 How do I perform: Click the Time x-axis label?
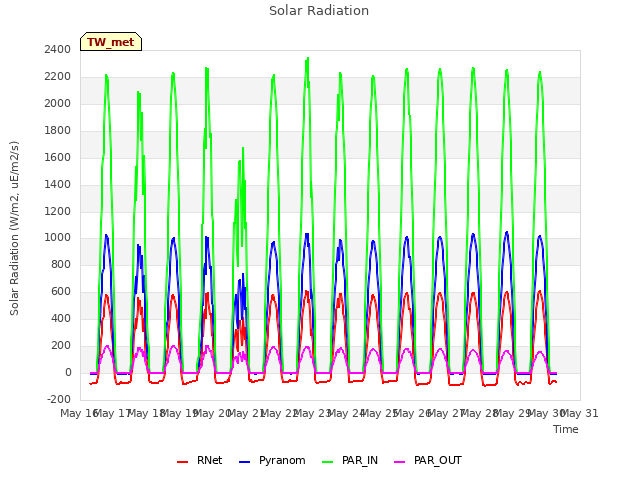tap(566, 429)
